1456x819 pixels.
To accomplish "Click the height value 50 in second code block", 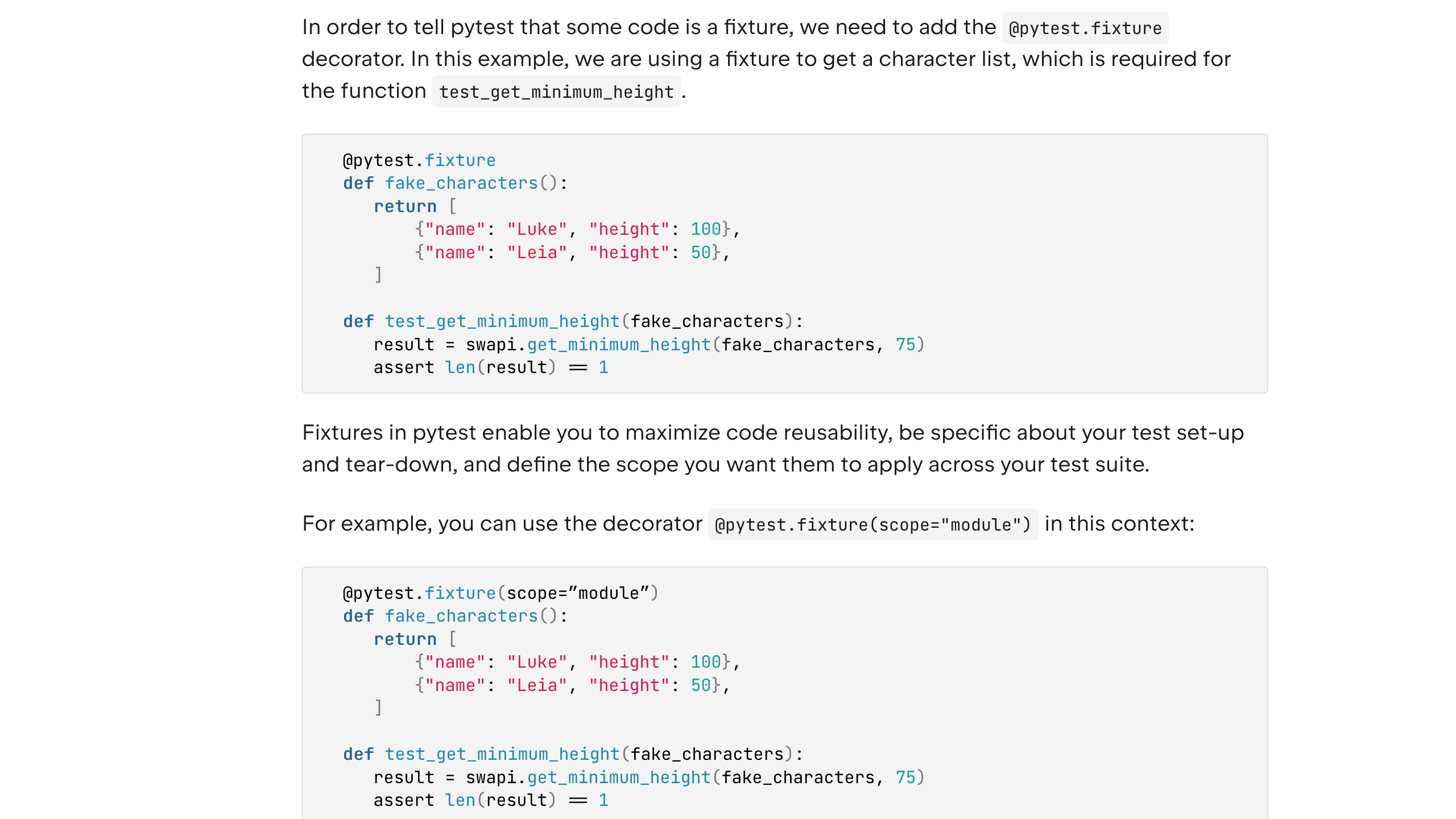I will tap(701, 685).
